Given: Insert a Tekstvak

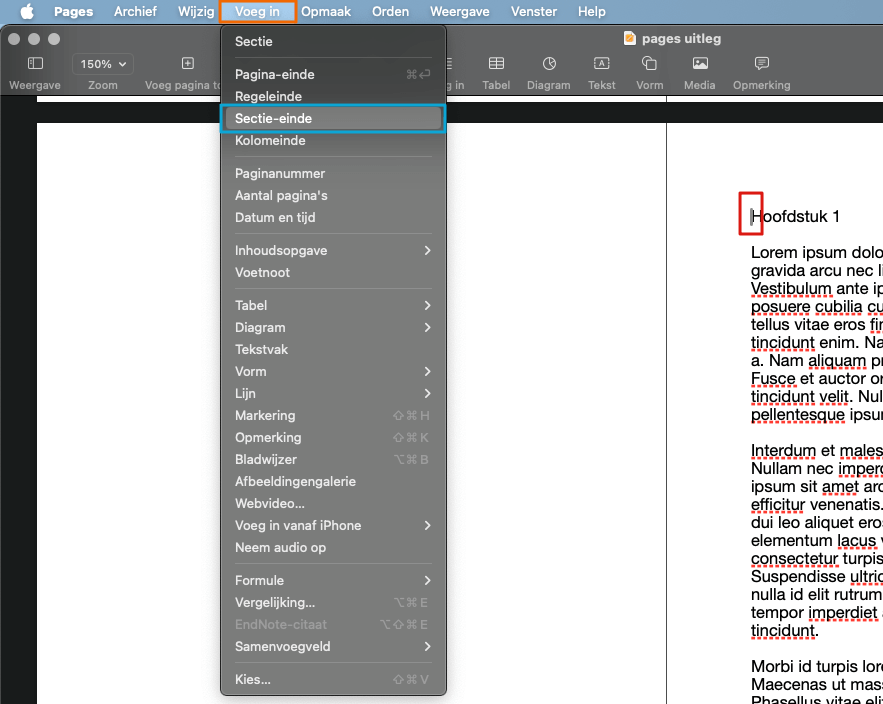Looking at the screenshot, I should pos(333,349).
